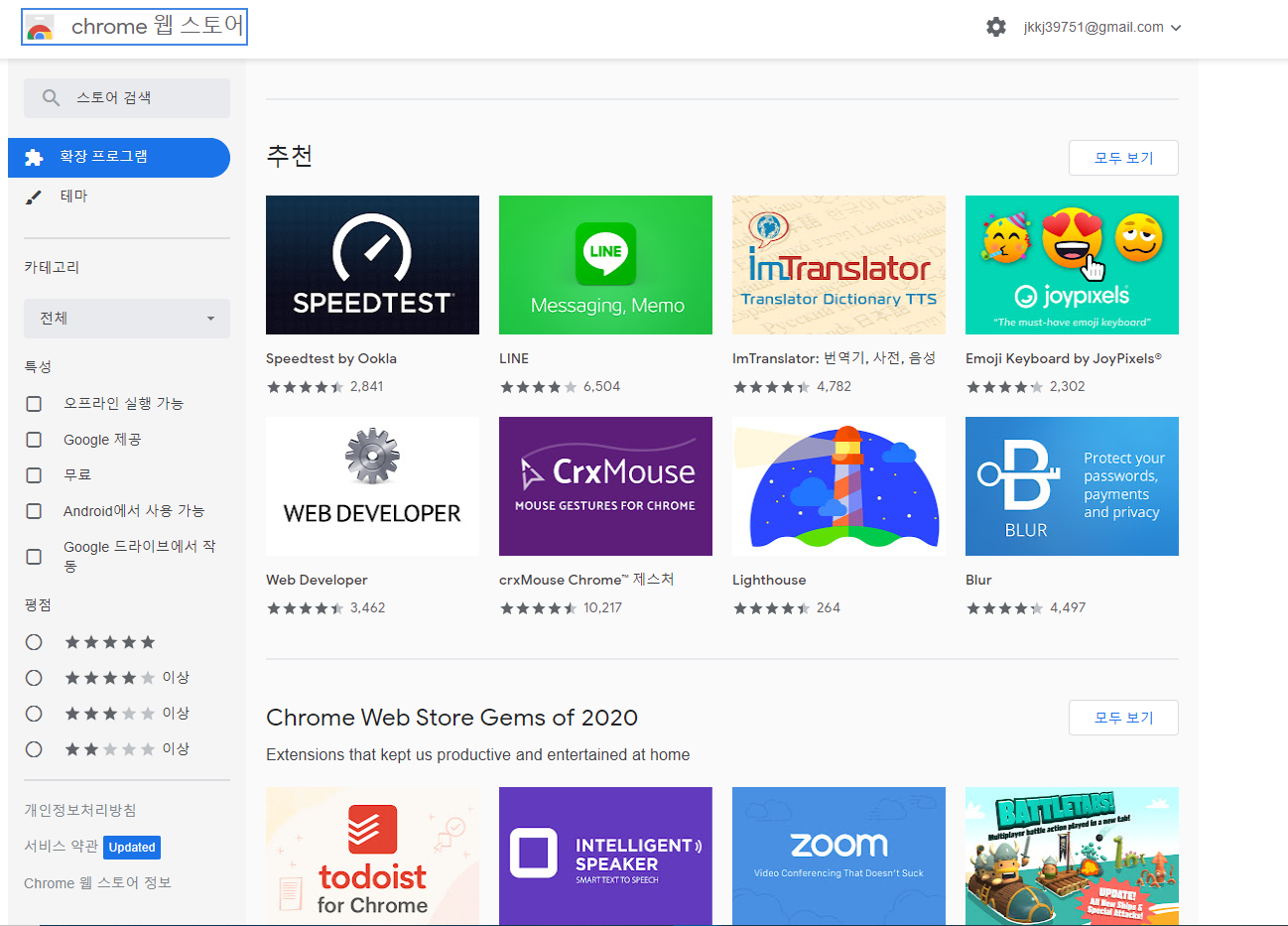Open the Chrome 웹 스토어 정보 link
The height and width of the screenshot is (926, 1288).
tap(97, 882)
